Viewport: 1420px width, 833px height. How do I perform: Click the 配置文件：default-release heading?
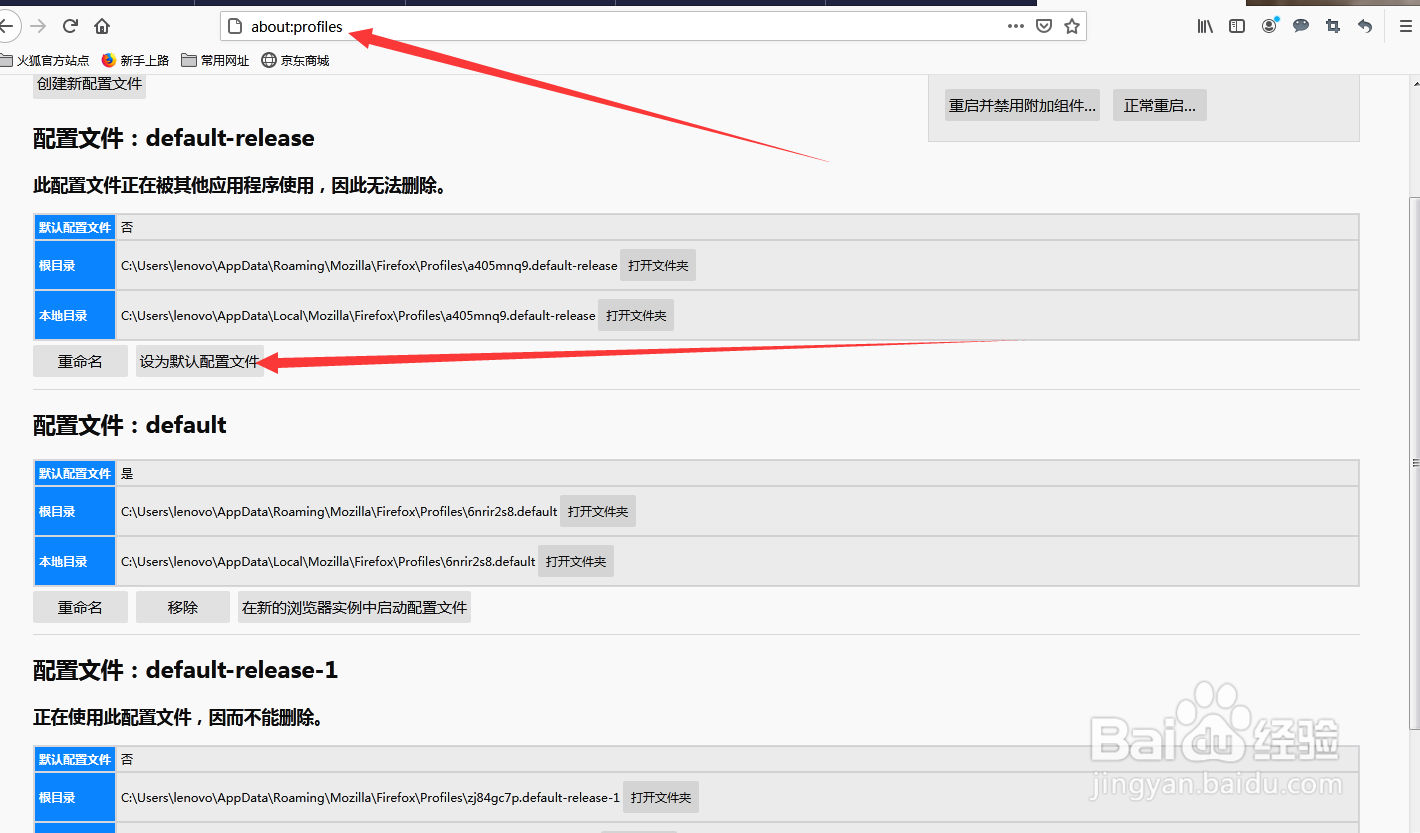(x=174, y=138)
